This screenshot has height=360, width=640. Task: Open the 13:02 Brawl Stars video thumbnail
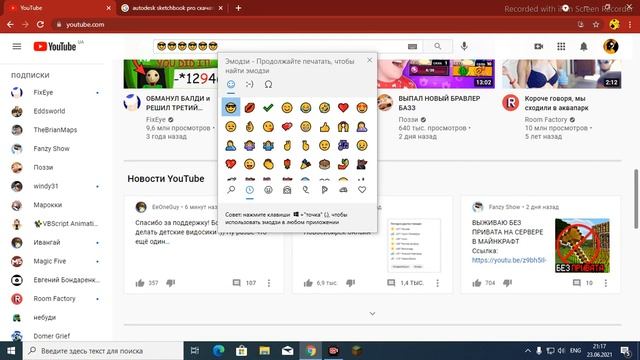436,74
